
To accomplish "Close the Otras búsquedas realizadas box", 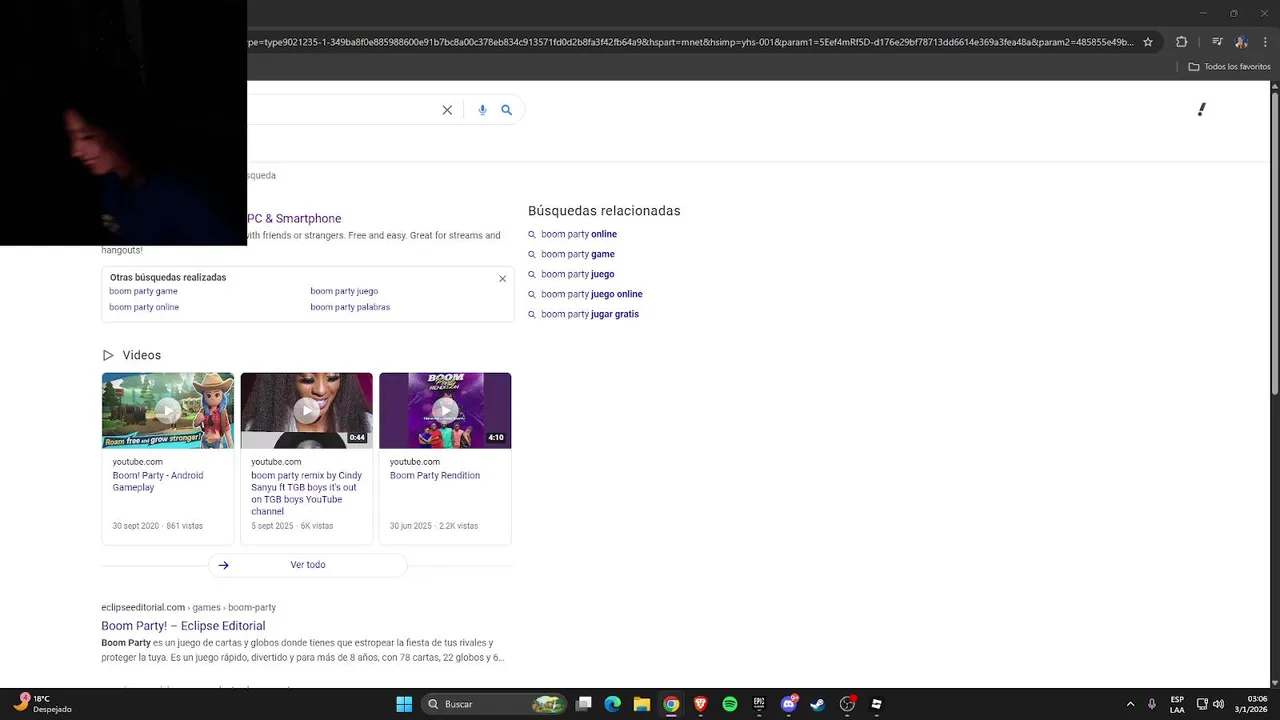I will coord(502,279).
